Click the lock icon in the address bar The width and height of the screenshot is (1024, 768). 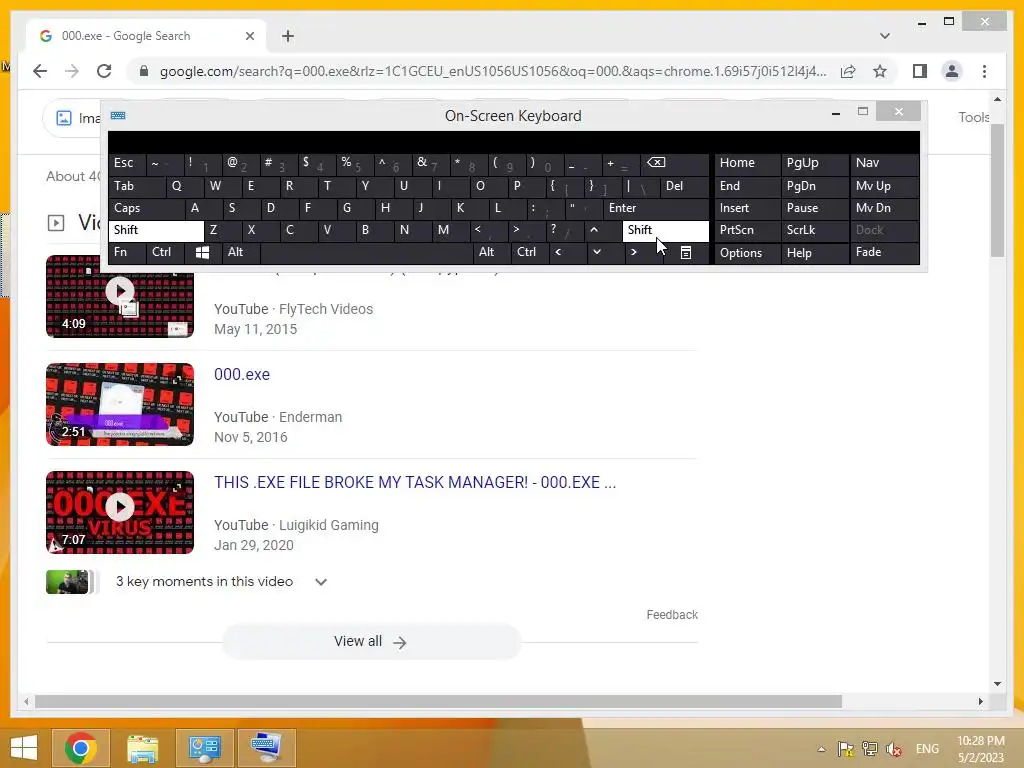coord(144,71)
